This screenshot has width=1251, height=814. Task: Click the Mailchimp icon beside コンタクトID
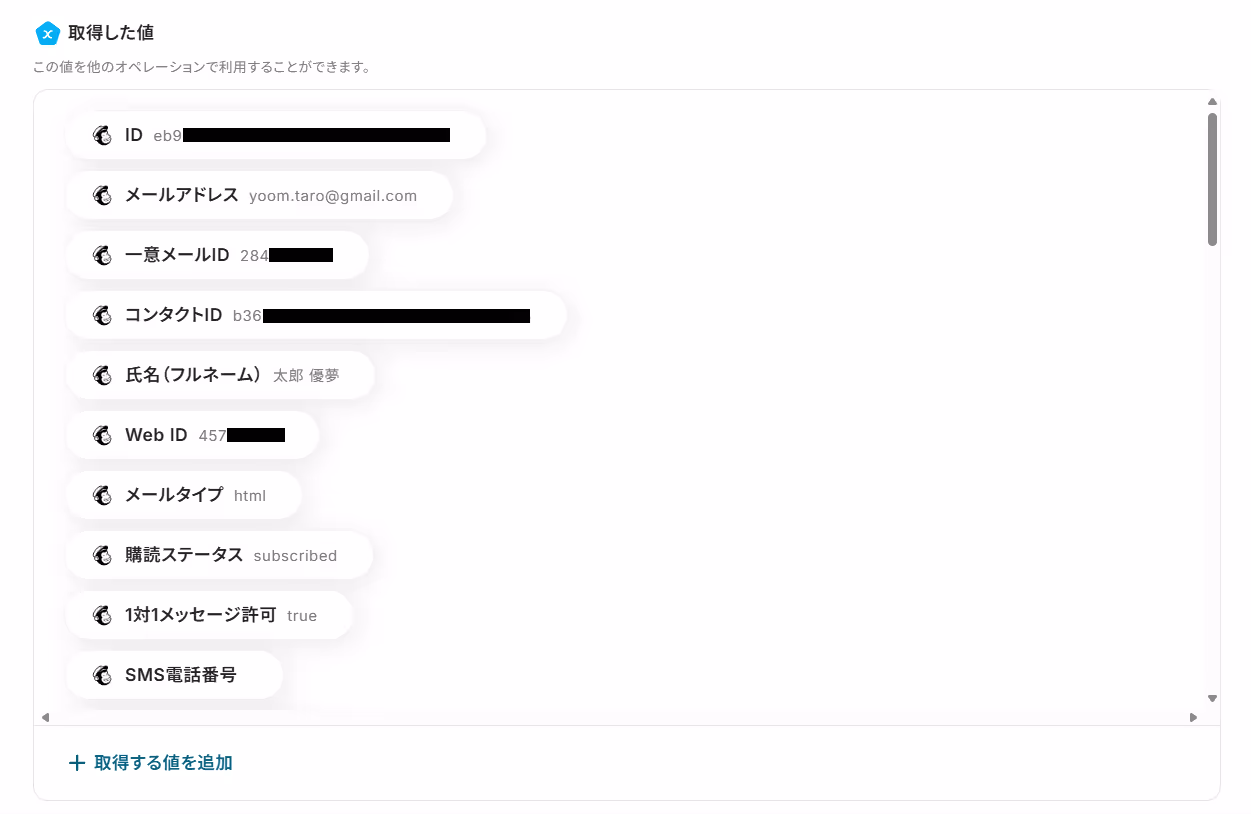102,315
